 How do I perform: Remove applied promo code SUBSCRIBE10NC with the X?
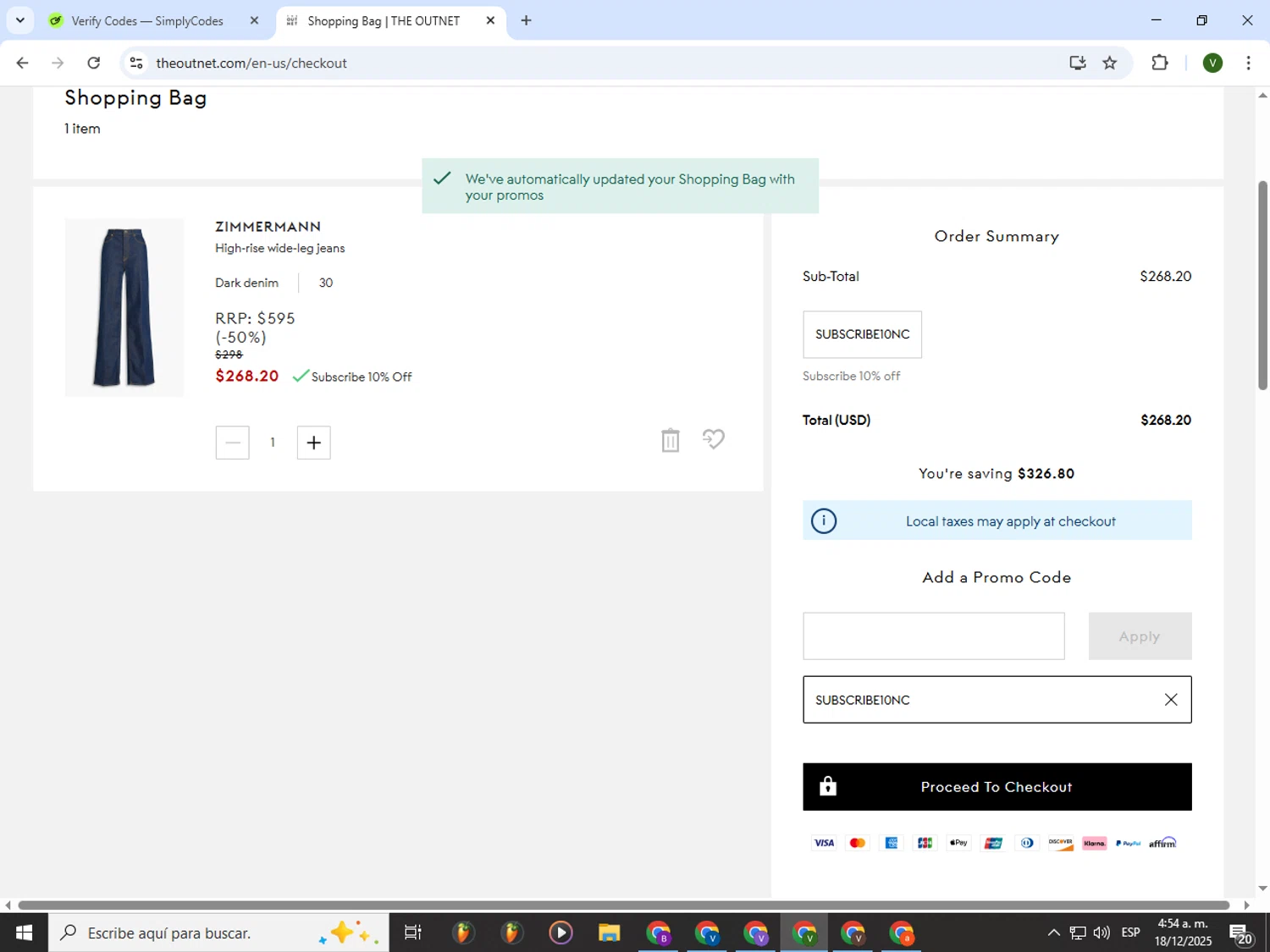(x=1171, y=700)
